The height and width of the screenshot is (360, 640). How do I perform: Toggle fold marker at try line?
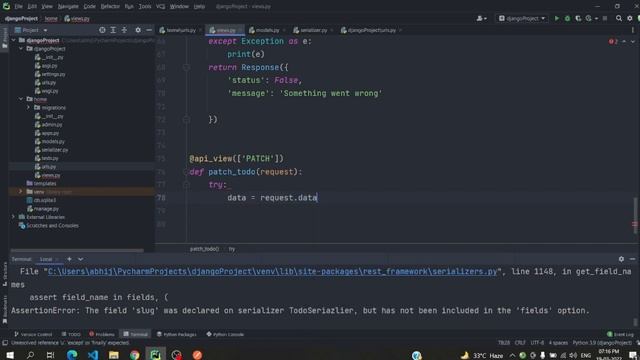[x=186, y=185]
